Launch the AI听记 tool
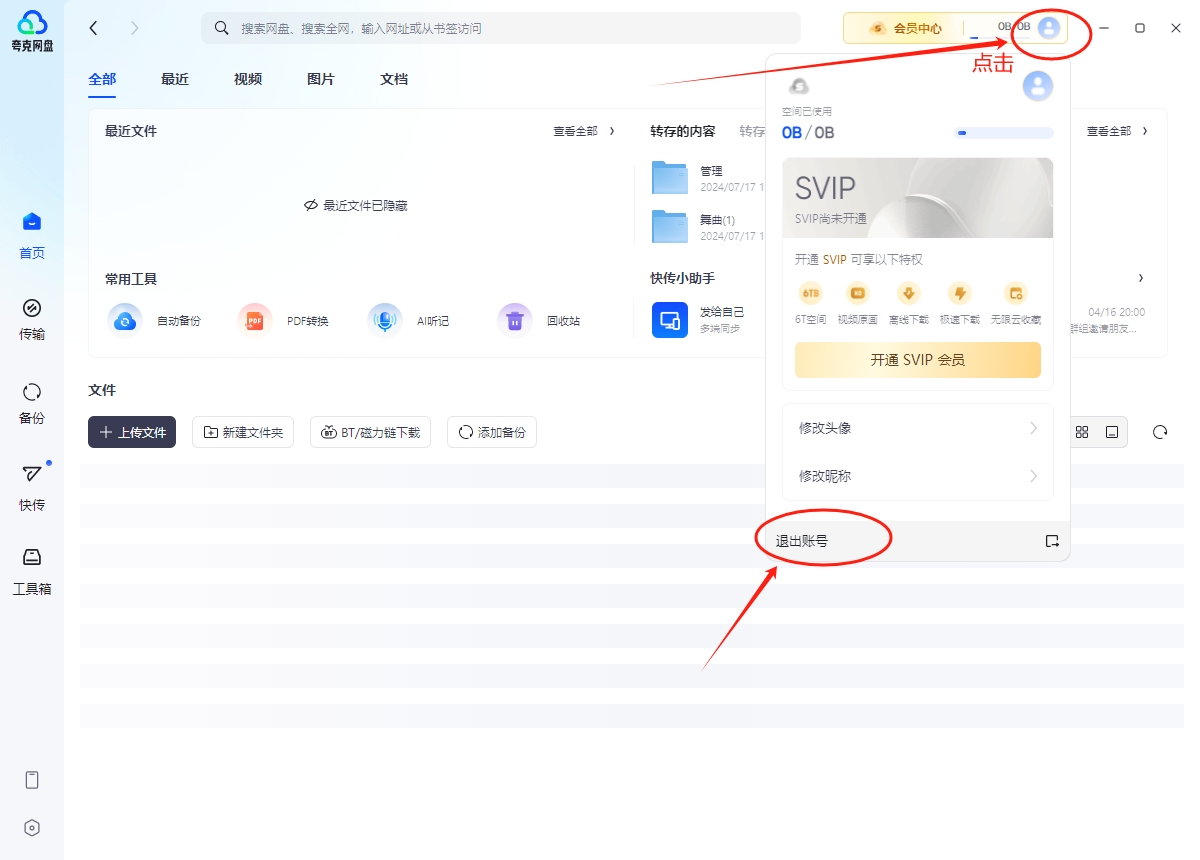1200x860 pixels. [408, 321]
